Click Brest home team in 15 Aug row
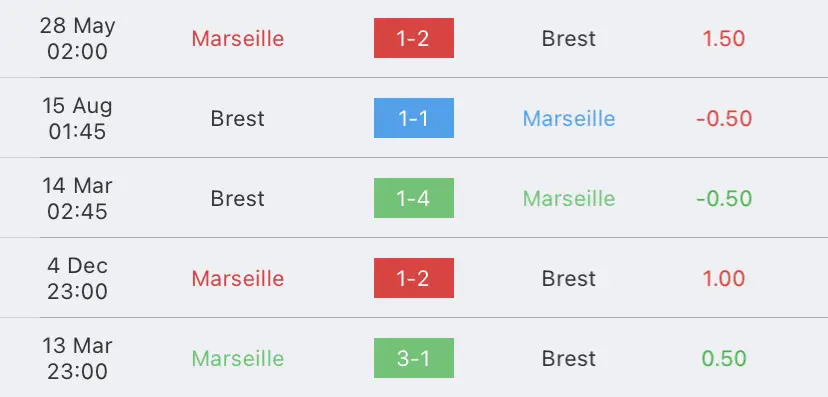The height and width of the screenshot is (397, 828). [x=238, y=118]
